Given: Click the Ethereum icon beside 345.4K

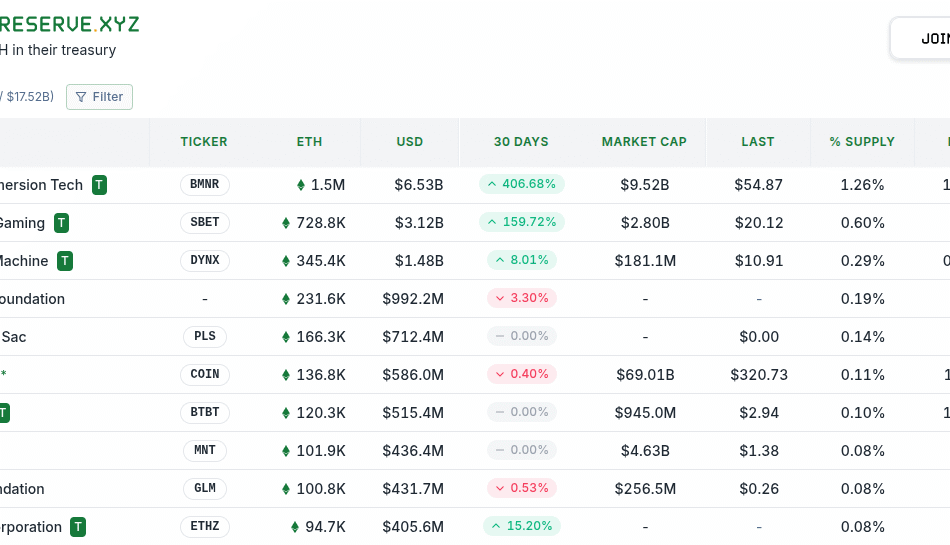Looking at the screenshot, I should pos(286,262).
